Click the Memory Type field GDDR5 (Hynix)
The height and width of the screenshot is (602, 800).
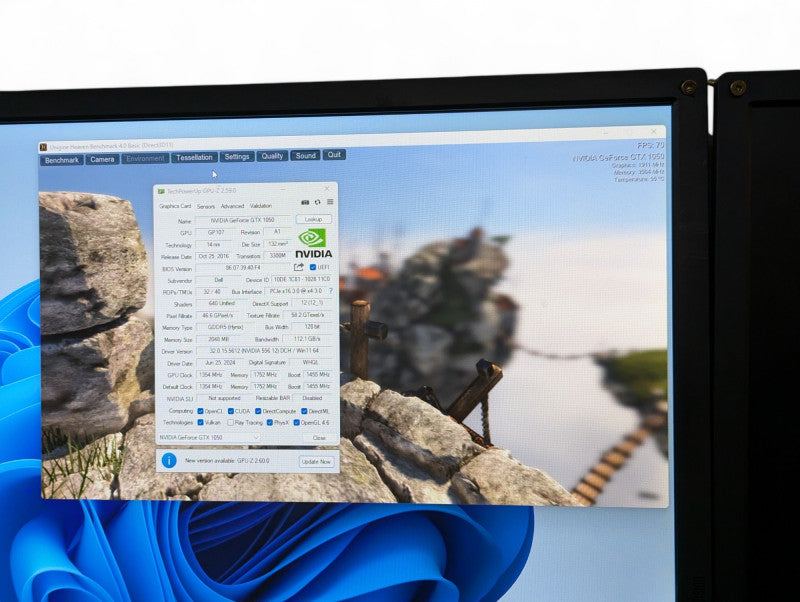[225, 327]
